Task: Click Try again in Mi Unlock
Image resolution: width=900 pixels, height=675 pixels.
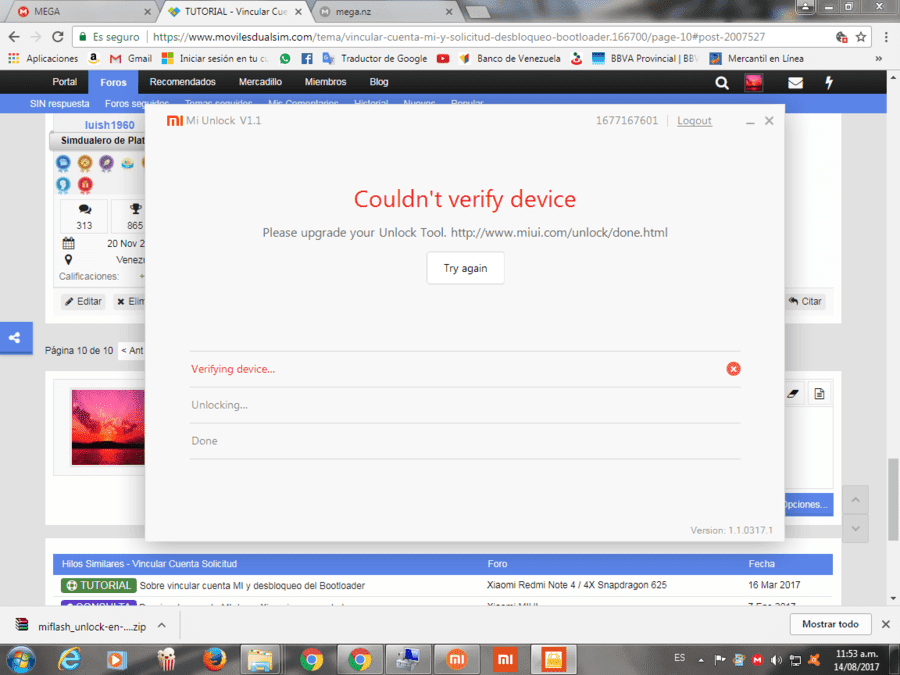Action: [465, 268]
